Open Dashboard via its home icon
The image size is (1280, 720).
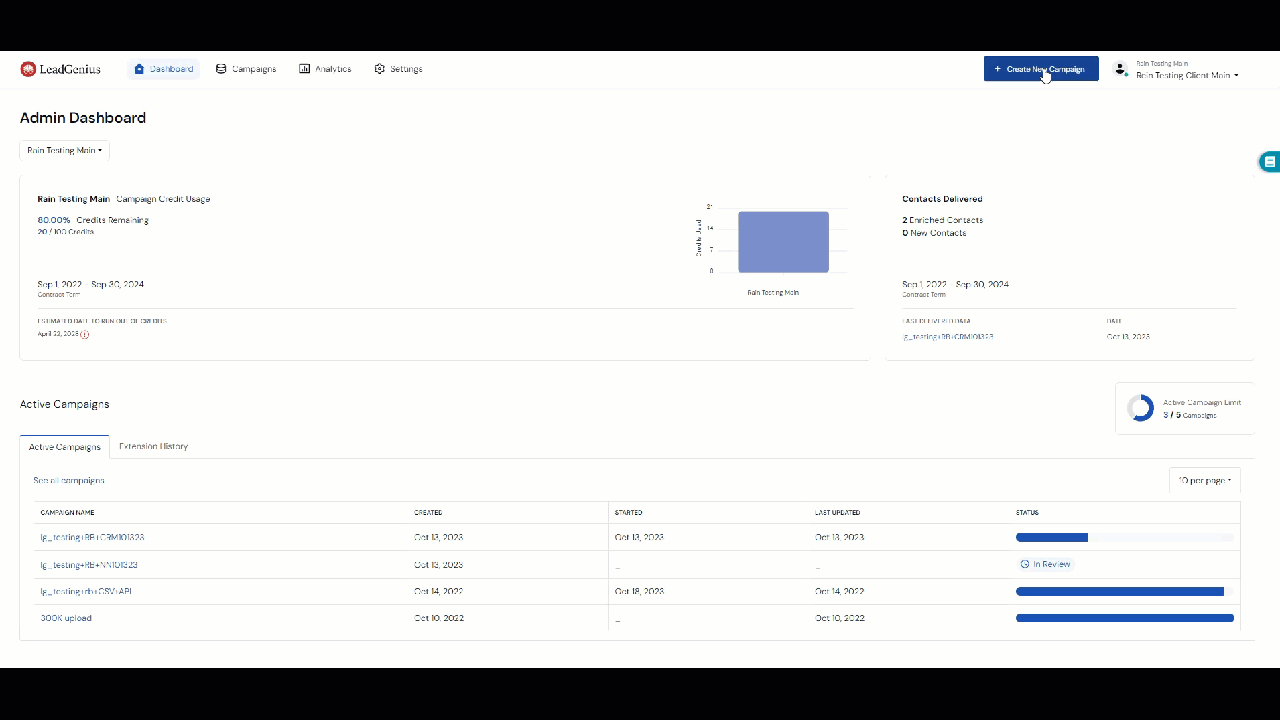(x=139, y=69)
